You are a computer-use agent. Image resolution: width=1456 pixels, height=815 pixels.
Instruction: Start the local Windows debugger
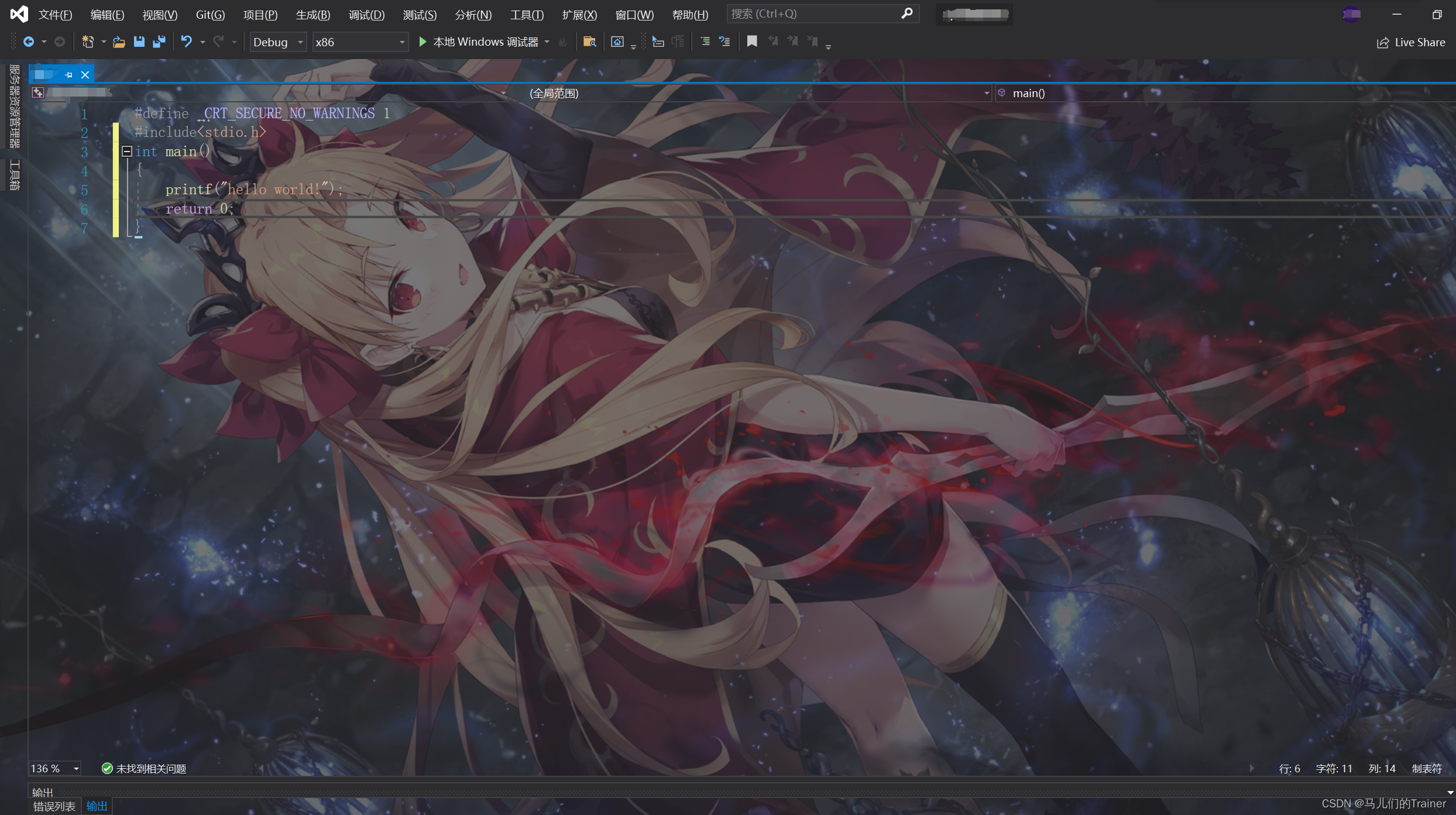(x=479, y=42)
